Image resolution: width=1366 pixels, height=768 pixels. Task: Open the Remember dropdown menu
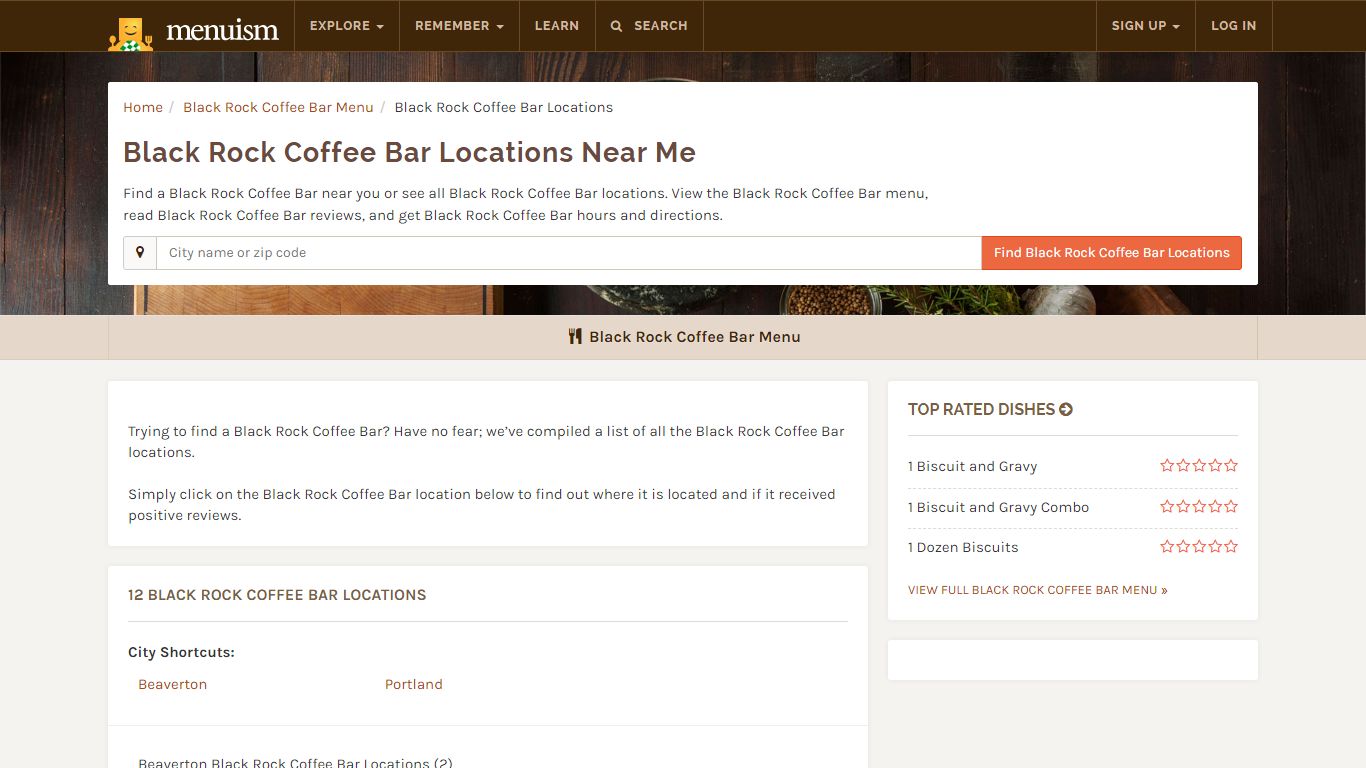[459, 26]
